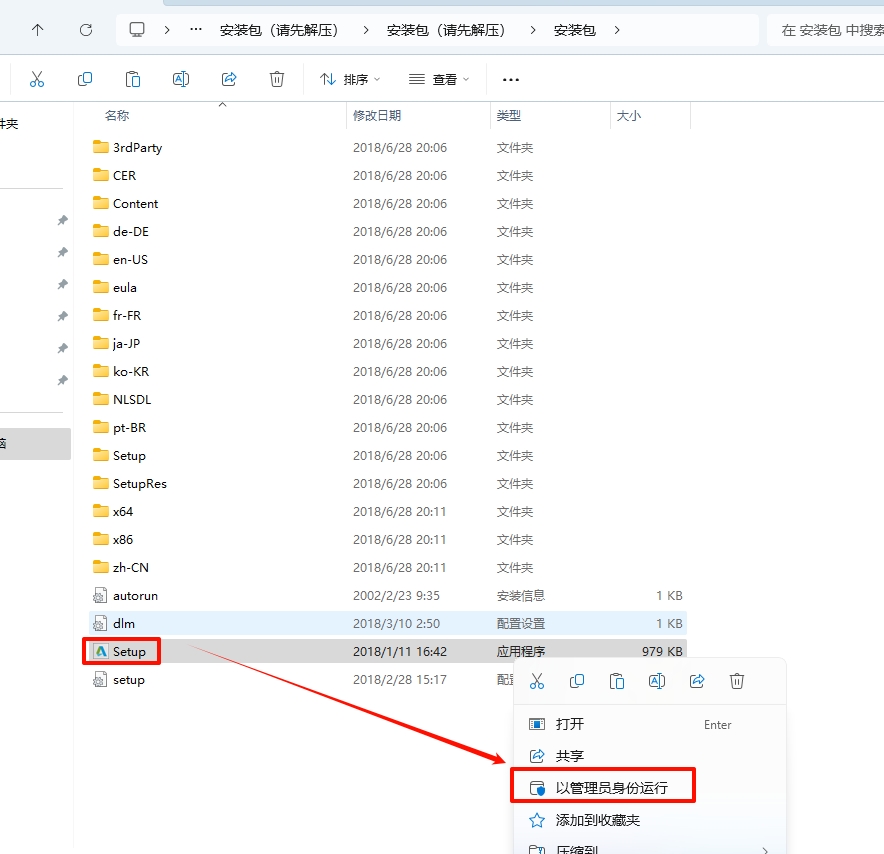884x854 pixels.
Task: Choose 添加到收藏夹 from context menu
Action: tap(597, 820)
